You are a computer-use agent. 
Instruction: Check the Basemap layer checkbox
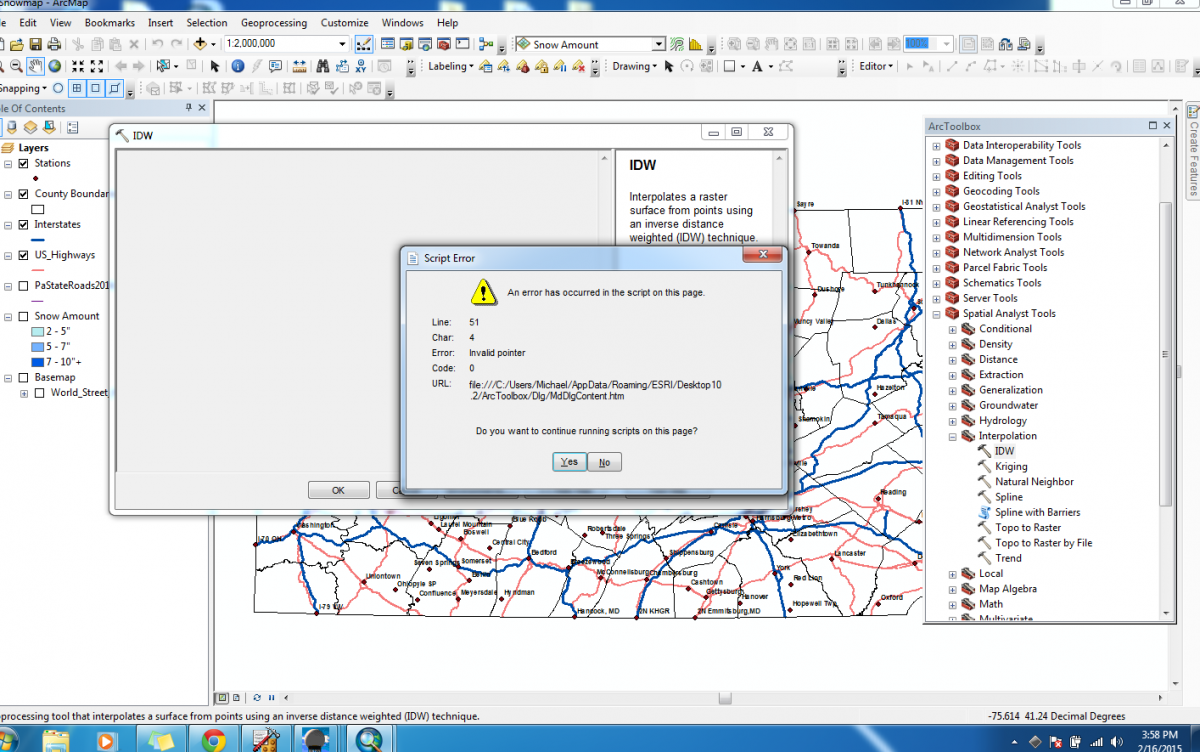coord(23,378)
